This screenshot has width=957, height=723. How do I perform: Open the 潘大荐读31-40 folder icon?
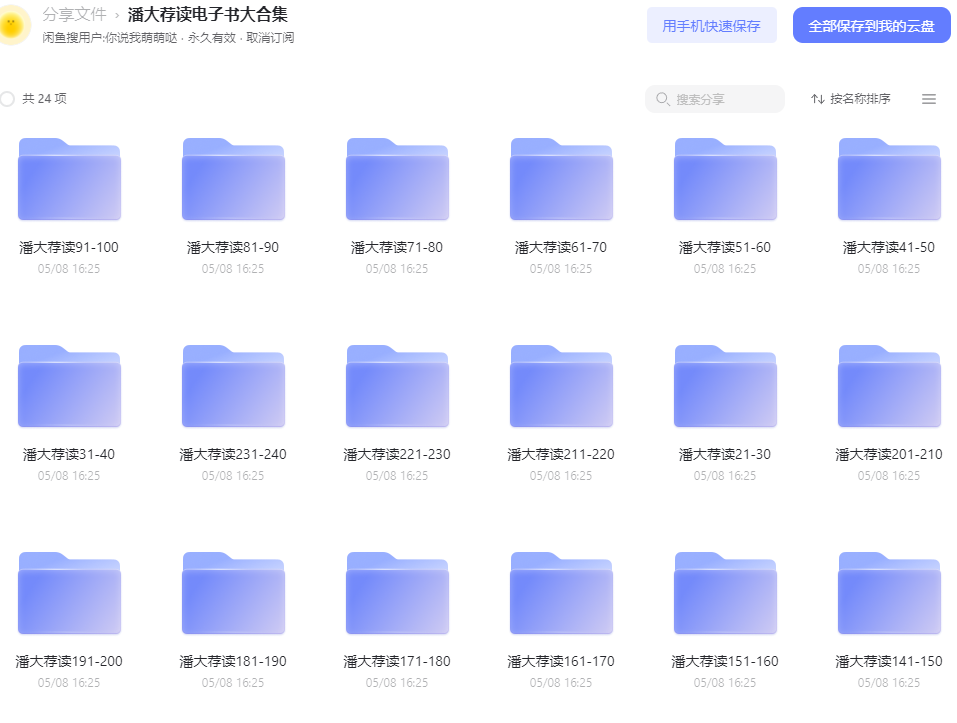coord(70,386)
